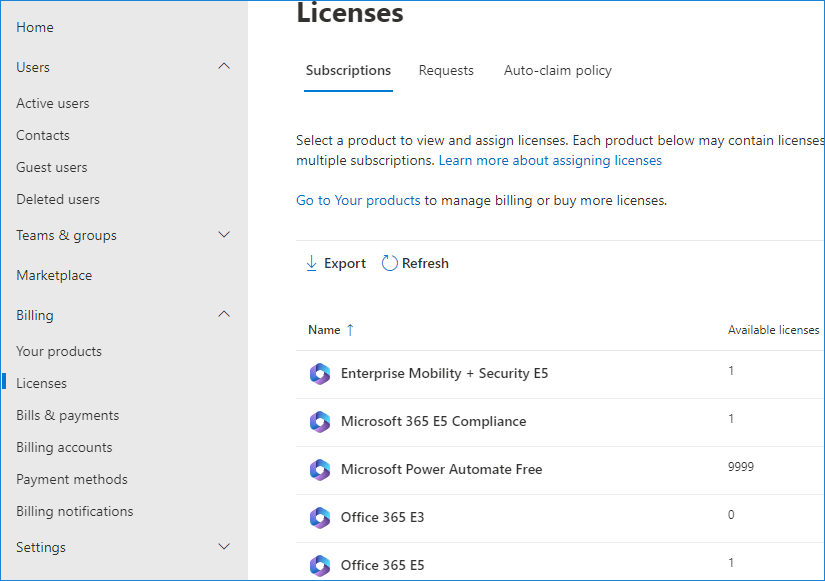This screenshot has height=581, width=825.
Task: Open Enterprise Mobility + Security E5 product
Action: pos(445,374)
